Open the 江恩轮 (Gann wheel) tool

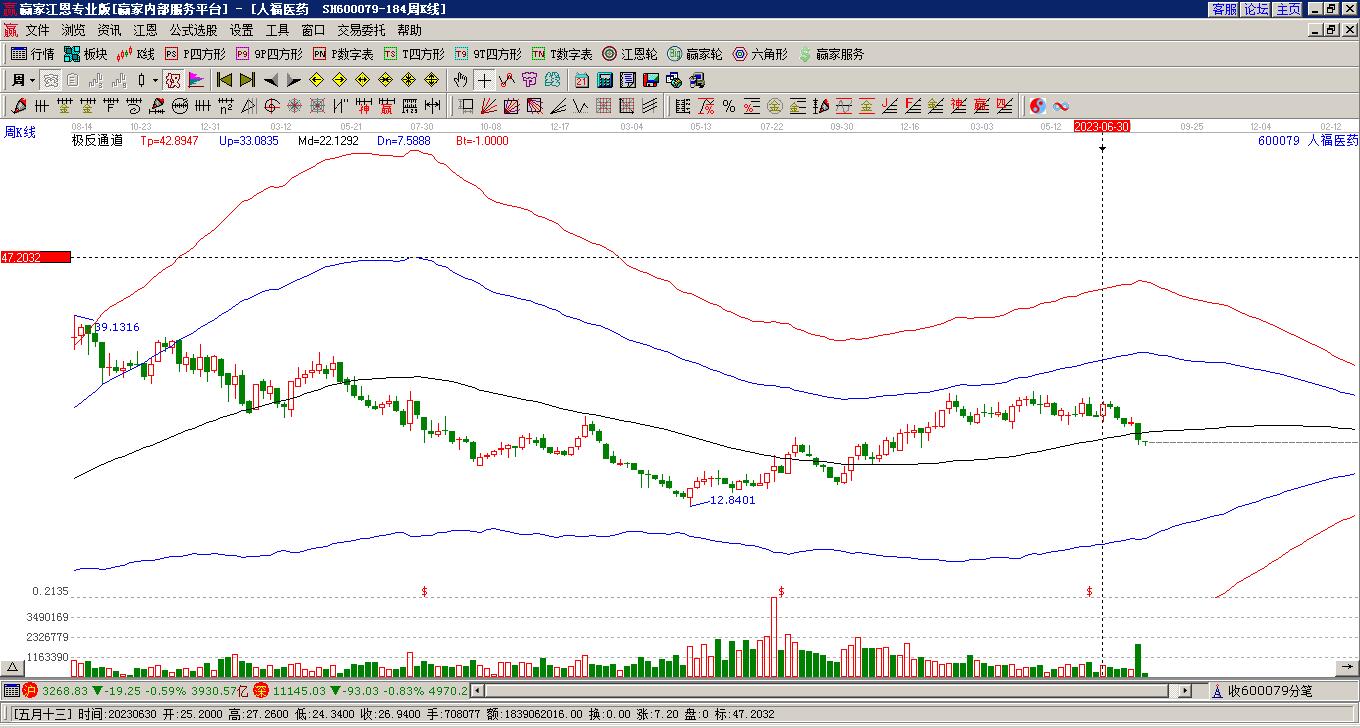tap(629, 54)
